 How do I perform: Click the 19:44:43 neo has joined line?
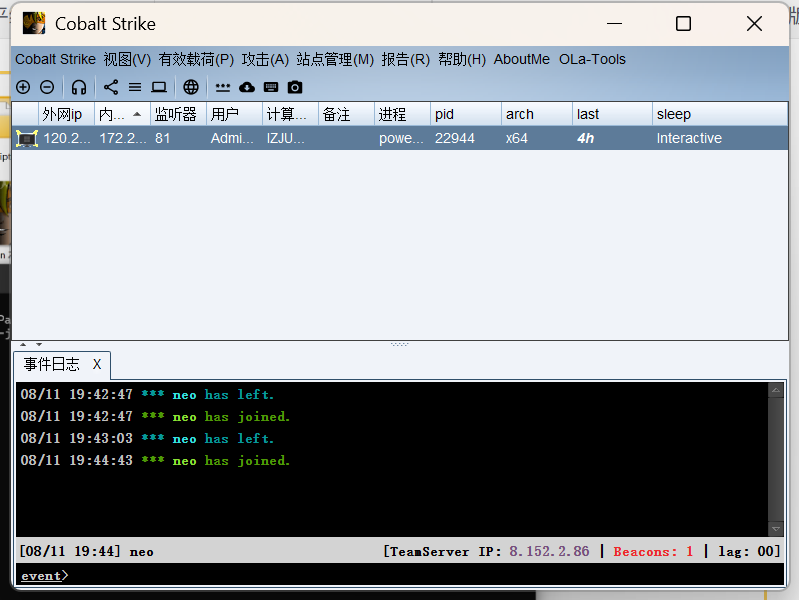(155, 461)
